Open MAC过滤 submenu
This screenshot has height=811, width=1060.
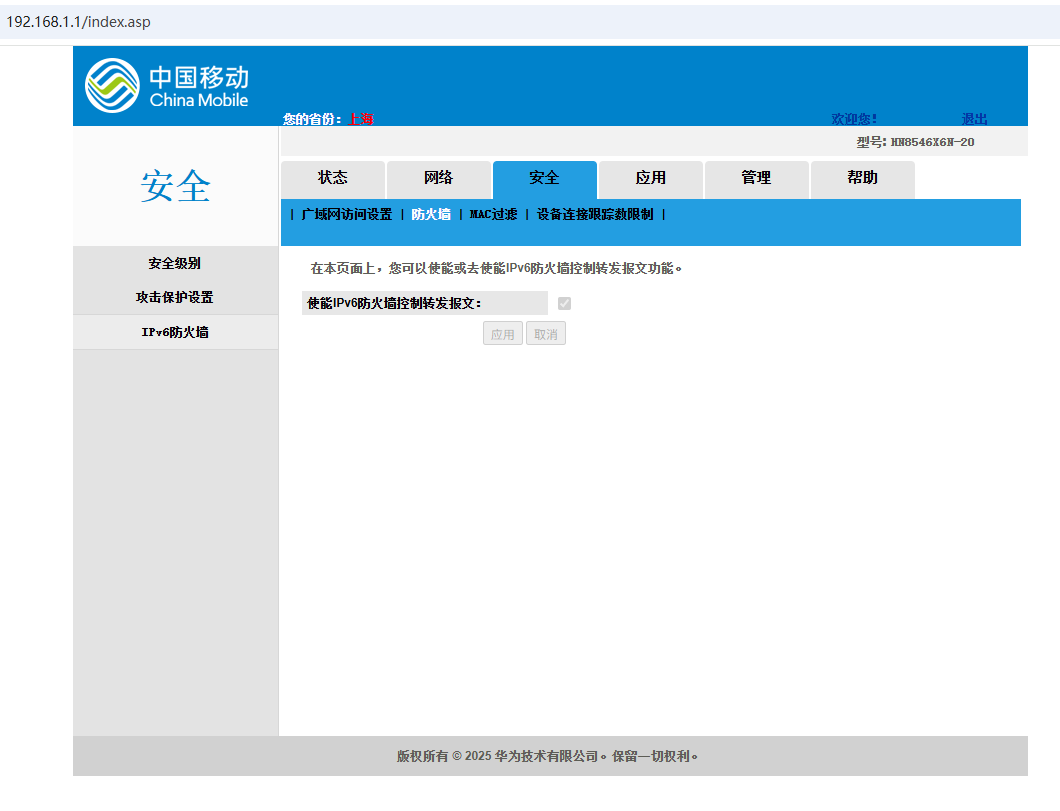(x=493, y=214)
